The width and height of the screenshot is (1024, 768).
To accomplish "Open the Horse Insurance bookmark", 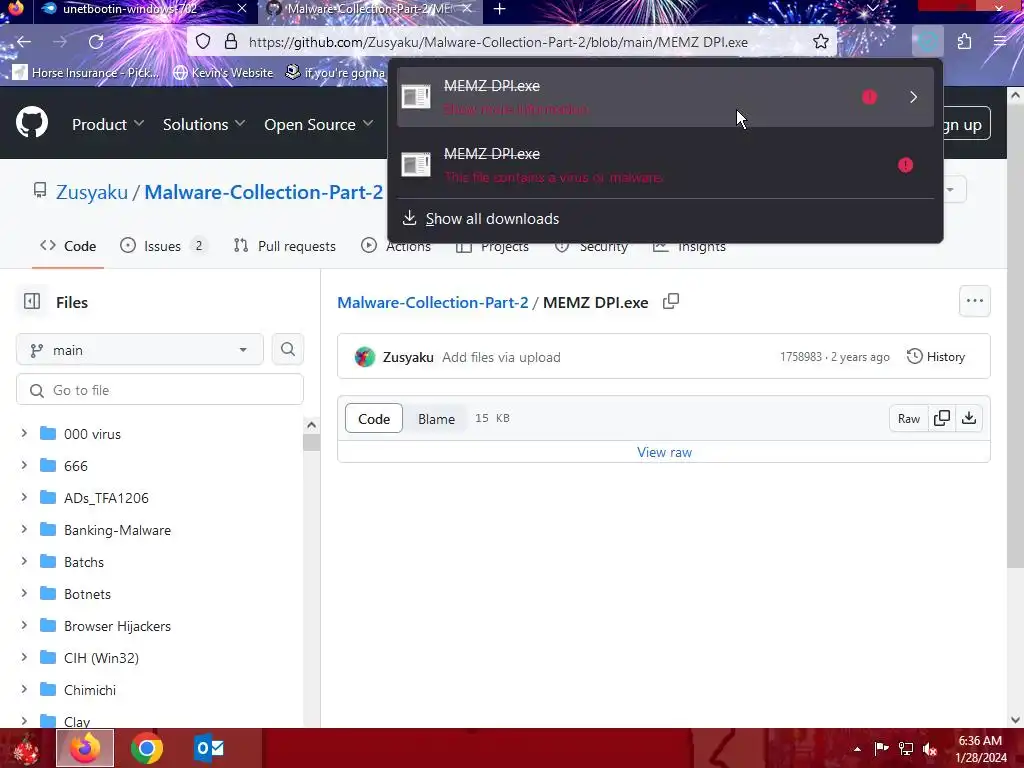I will tap(86, 72).
